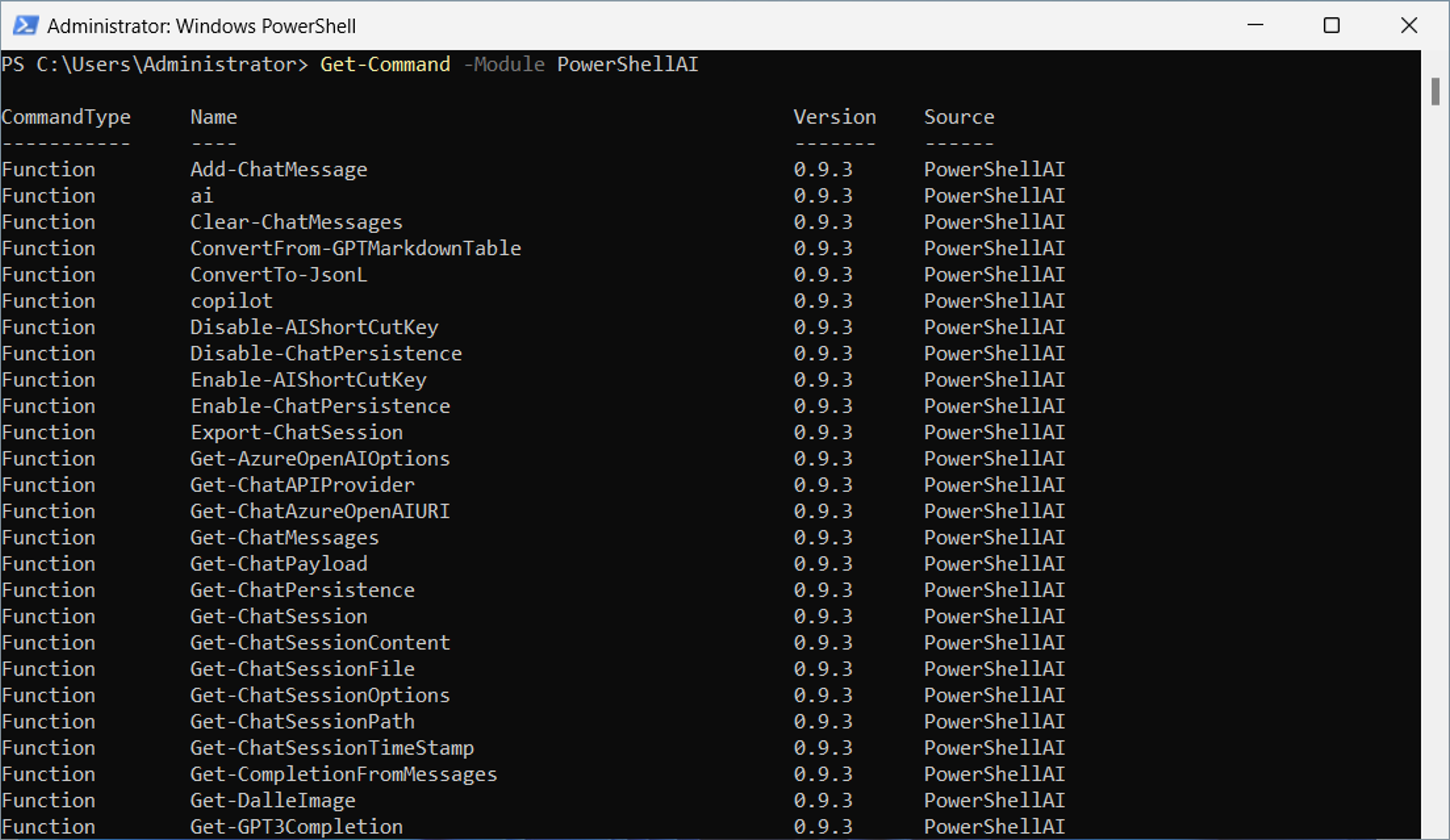Click the vertical scrollbar thumb

1435,92
